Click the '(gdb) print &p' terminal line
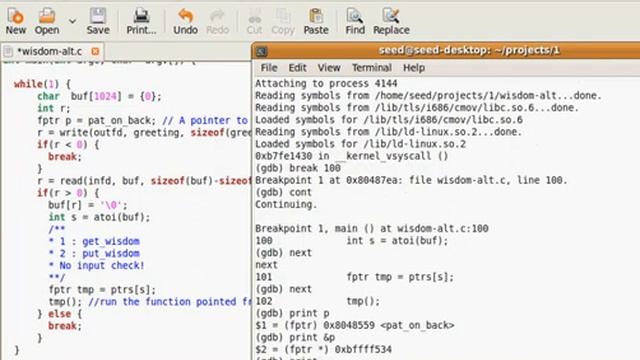This screenshot has height=360, width=640. pyautogui.click(x=295, y=338)
